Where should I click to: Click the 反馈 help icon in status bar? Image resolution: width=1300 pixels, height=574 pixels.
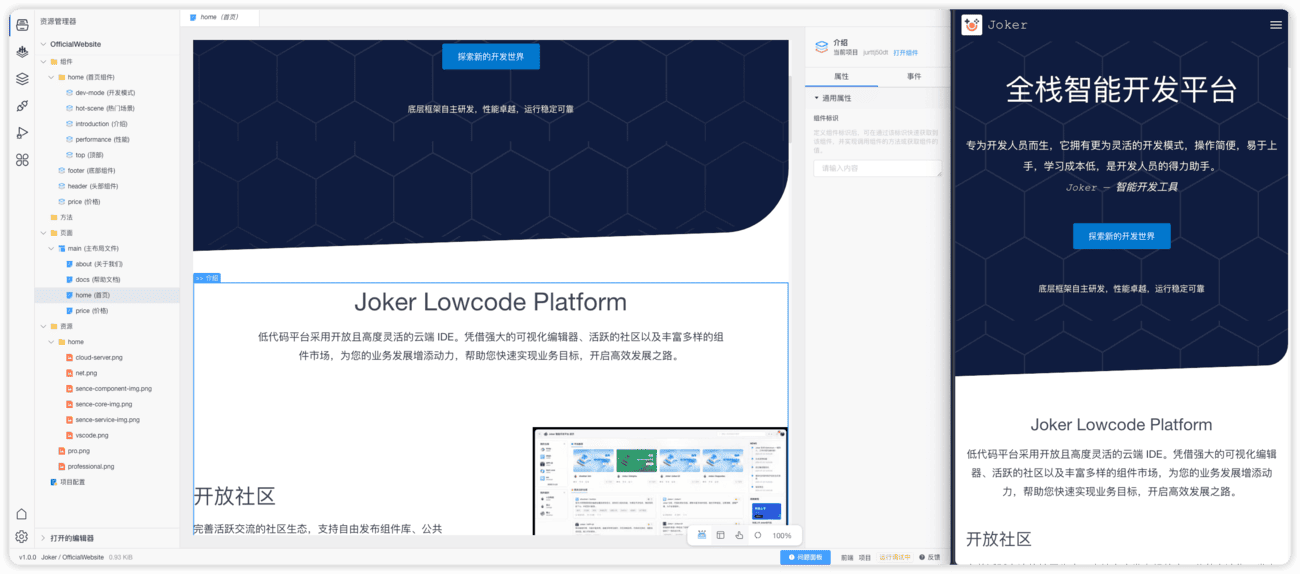(922, 557)
